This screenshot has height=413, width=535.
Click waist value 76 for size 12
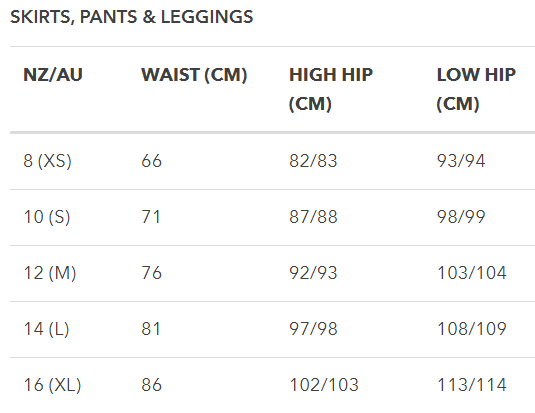coord(151,273)
